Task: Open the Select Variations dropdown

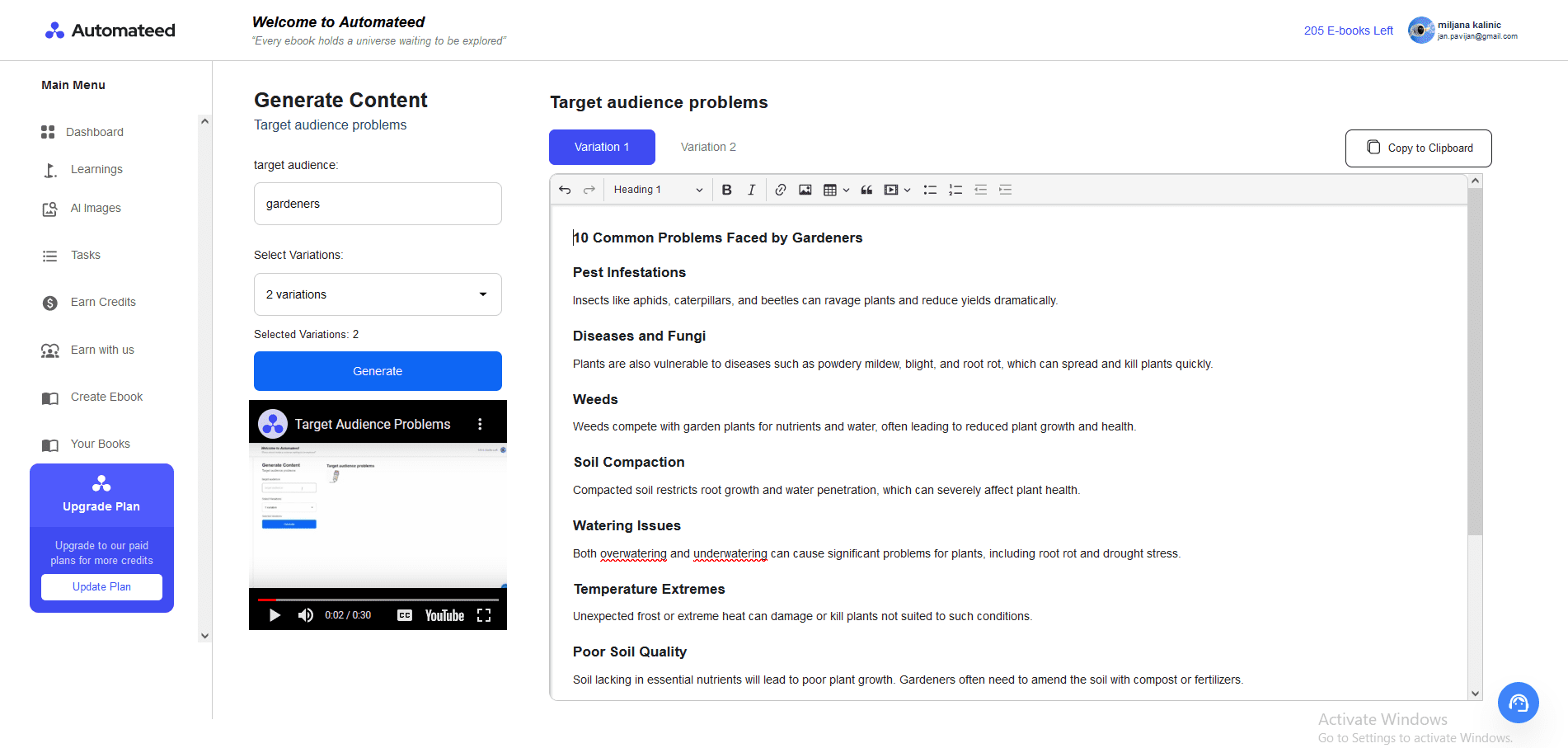Action: [x=377, y=294]
